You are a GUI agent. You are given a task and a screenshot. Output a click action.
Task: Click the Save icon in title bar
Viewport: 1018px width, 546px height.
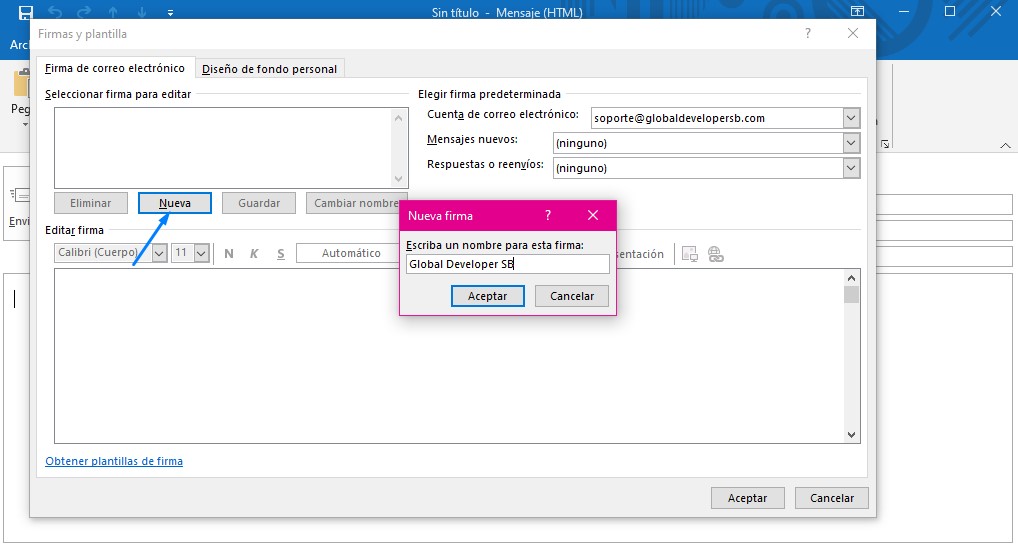[26, 12]
